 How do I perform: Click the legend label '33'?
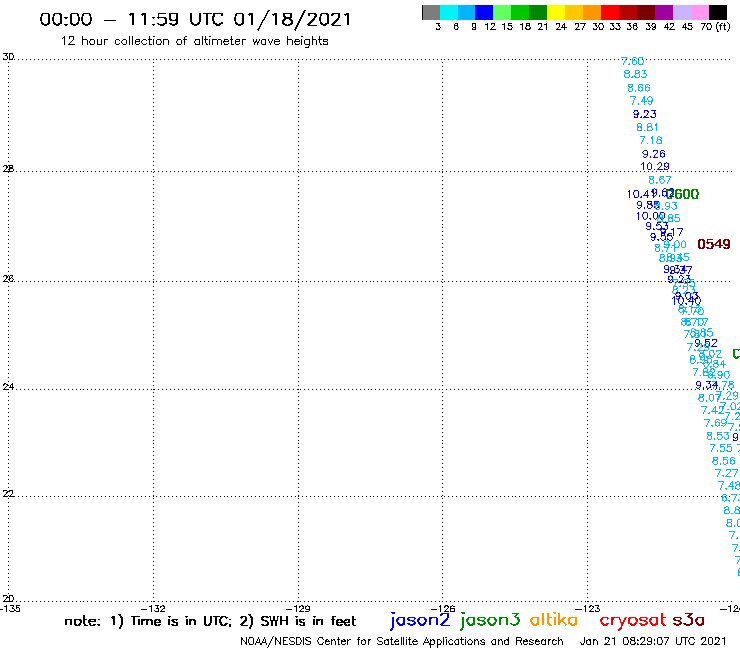point(615,27)
